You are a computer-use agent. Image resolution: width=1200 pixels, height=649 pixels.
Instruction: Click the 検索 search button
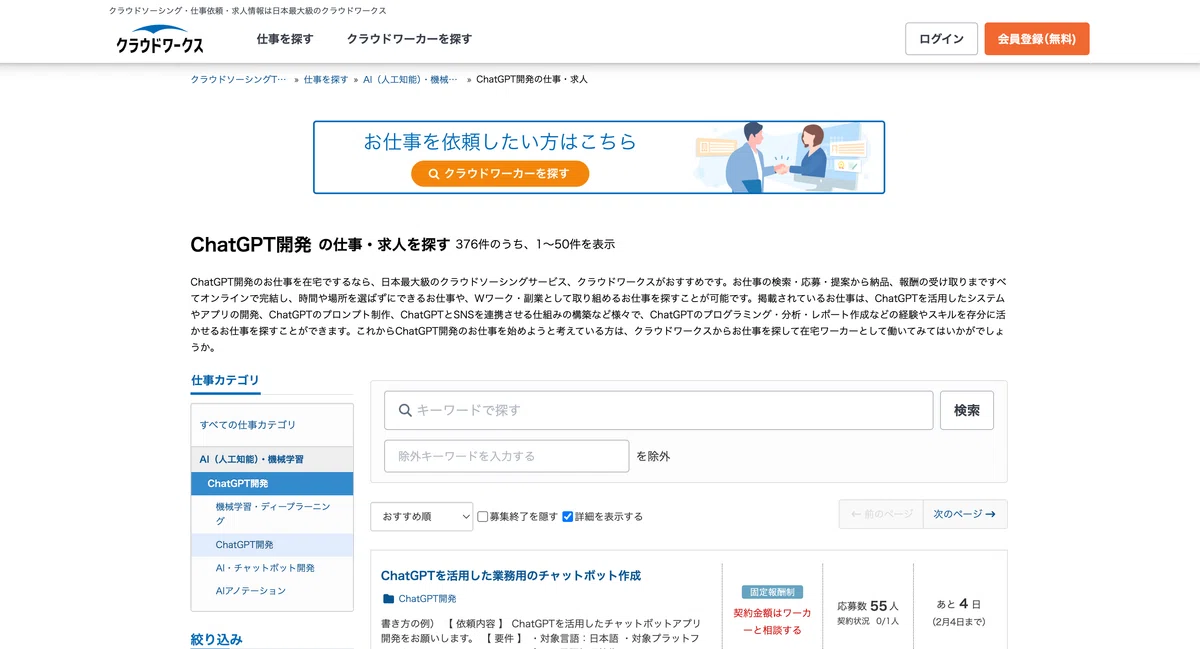(x=967, y=410)
